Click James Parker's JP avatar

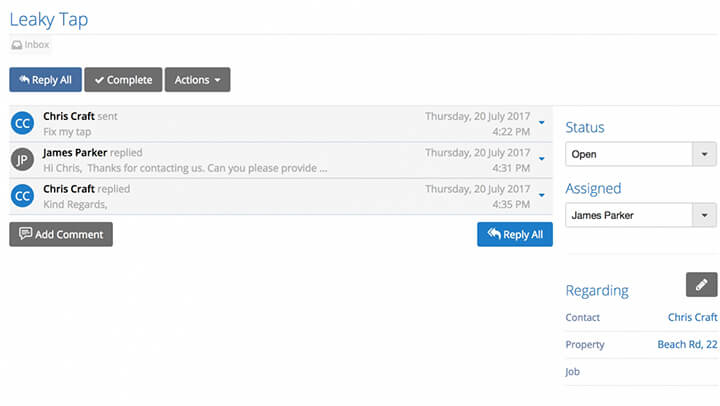(22, 159)
